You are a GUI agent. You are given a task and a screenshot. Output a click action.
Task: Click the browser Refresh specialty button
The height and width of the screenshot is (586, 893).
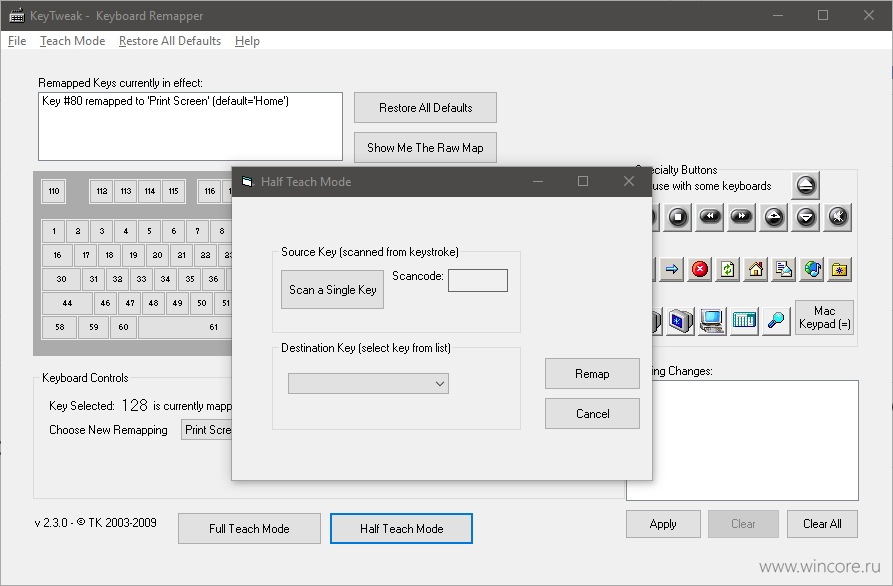coord(727,269)
